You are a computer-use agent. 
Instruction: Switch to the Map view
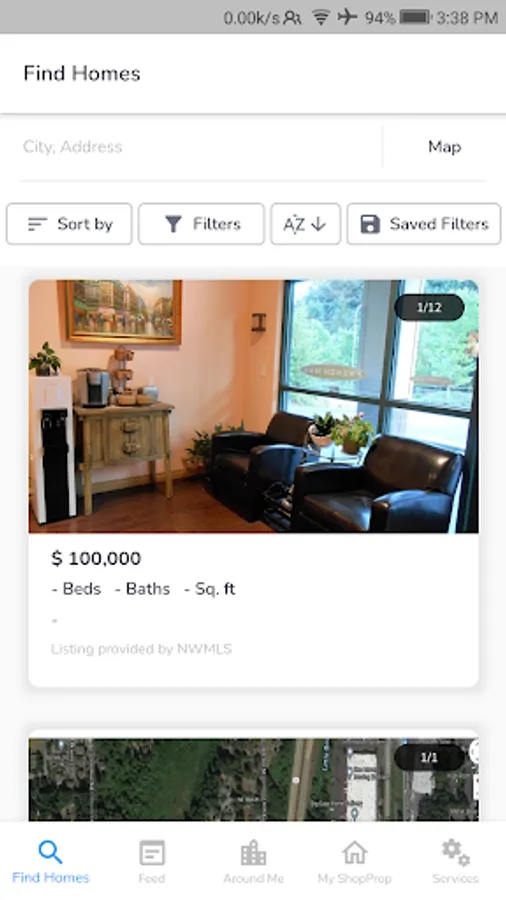(x=445, y=147)
